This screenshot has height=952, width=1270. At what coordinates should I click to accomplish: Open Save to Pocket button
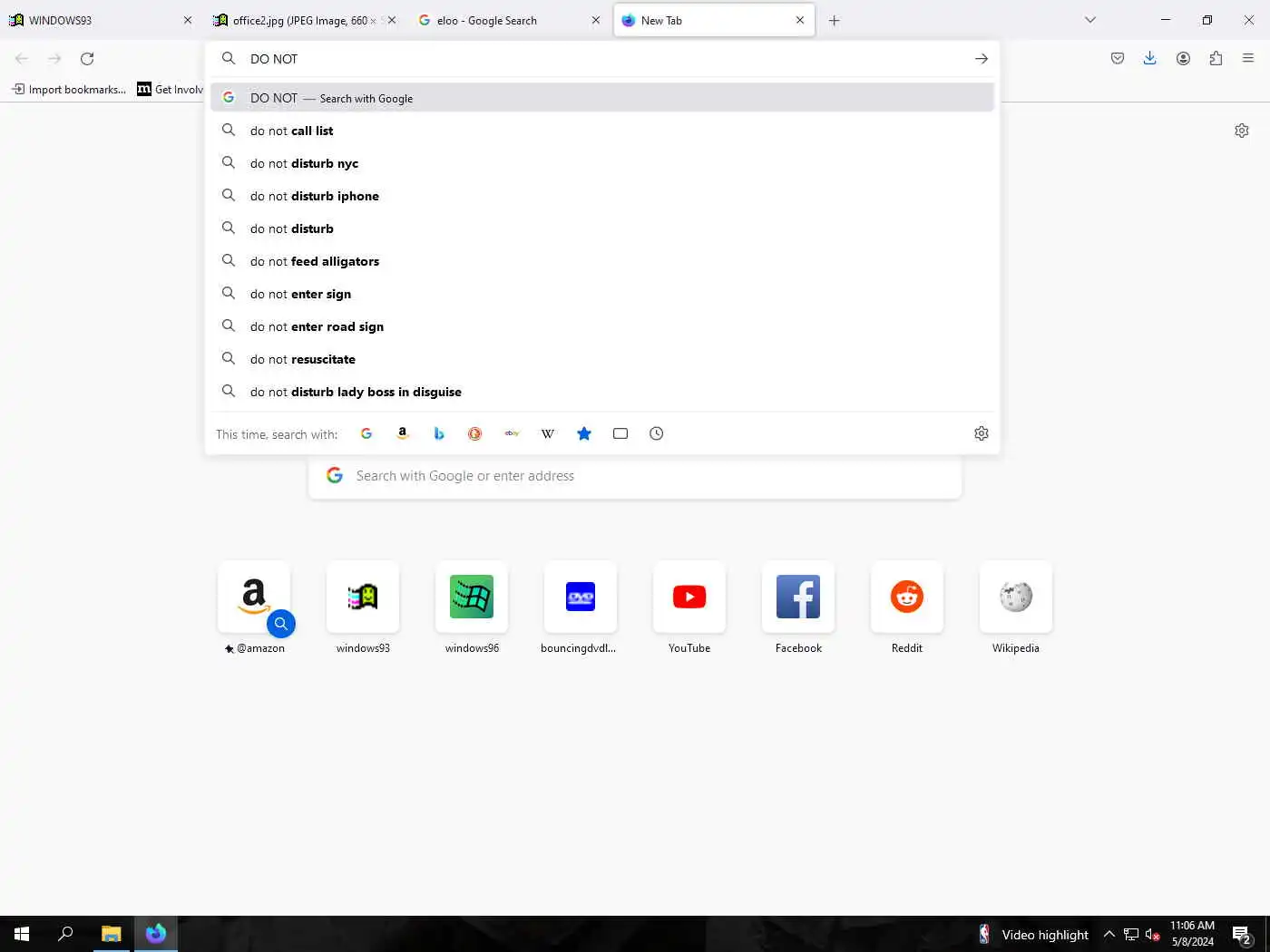pyautogui.click(x=1118, y=59)
